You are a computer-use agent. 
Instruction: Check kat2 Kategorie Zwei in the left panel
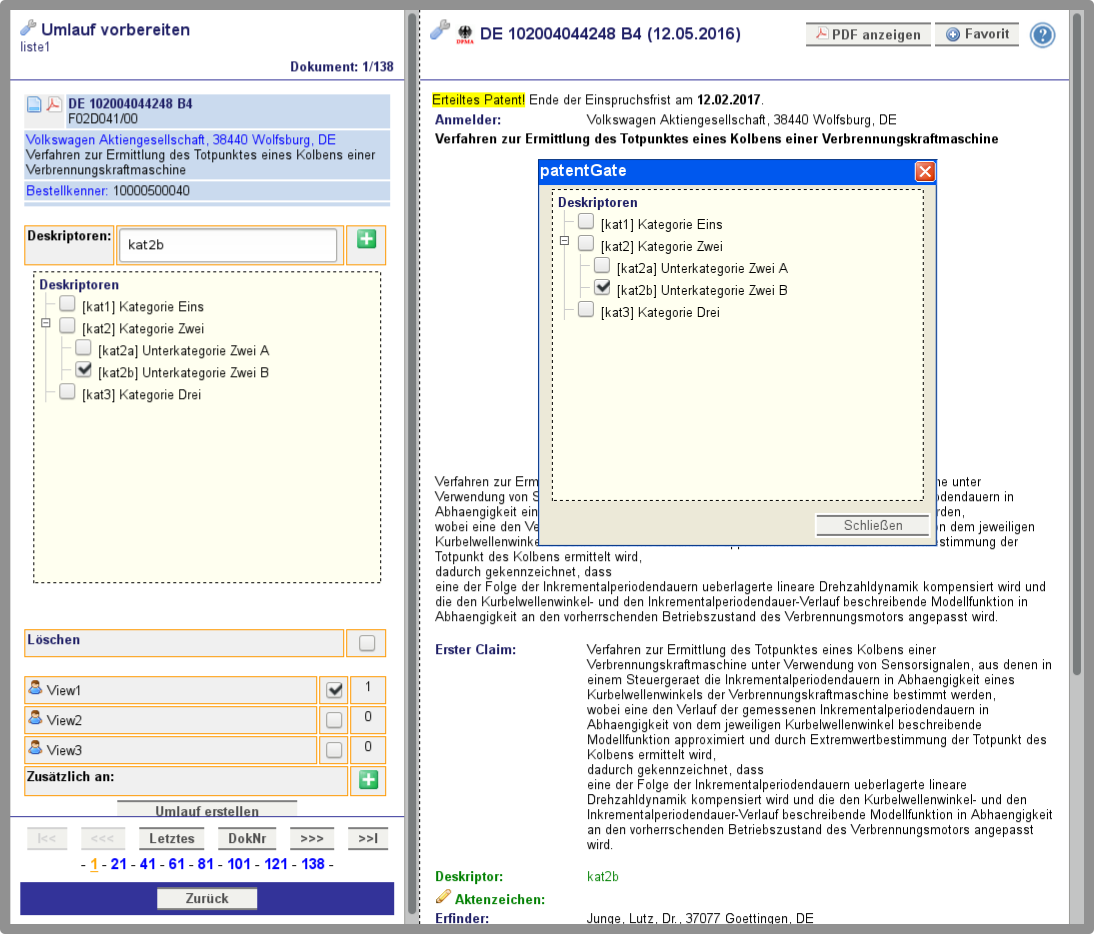click(x=67, y=326)
